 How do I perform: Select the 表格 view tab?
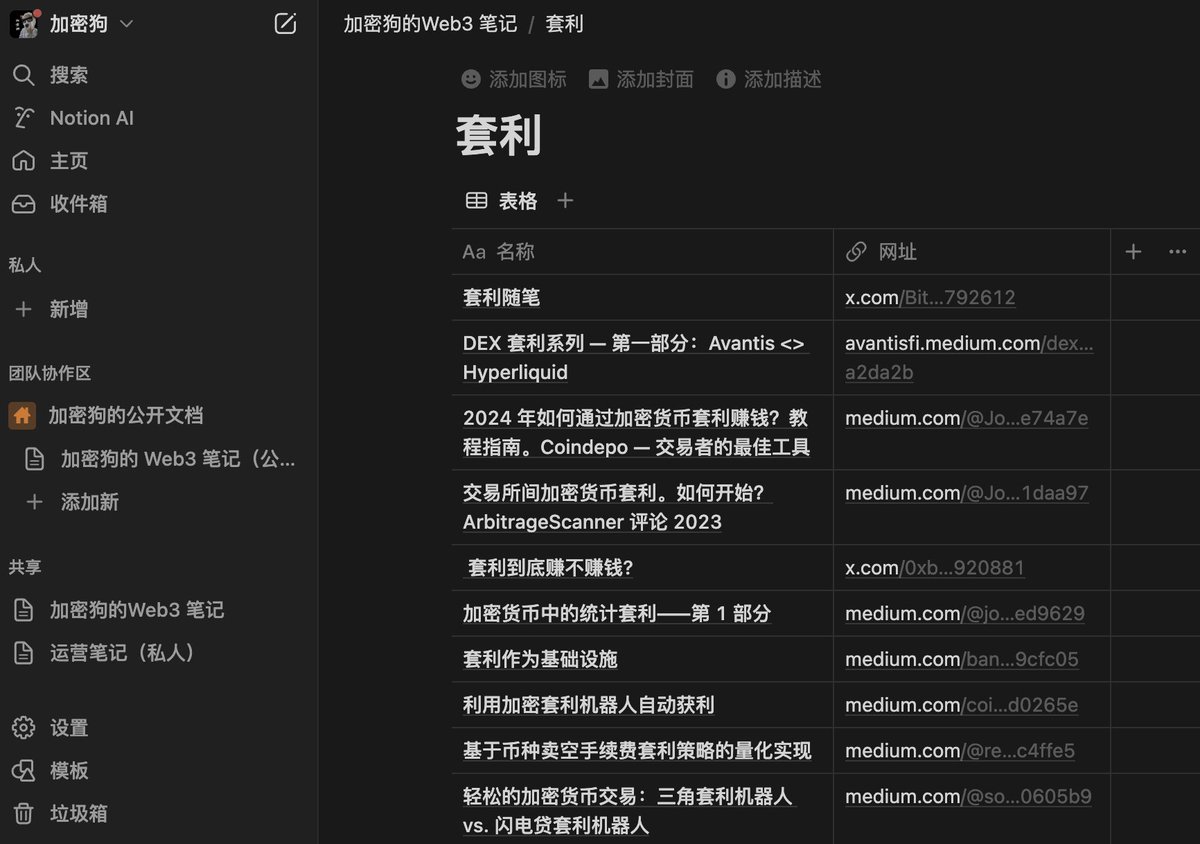[502, 201]
